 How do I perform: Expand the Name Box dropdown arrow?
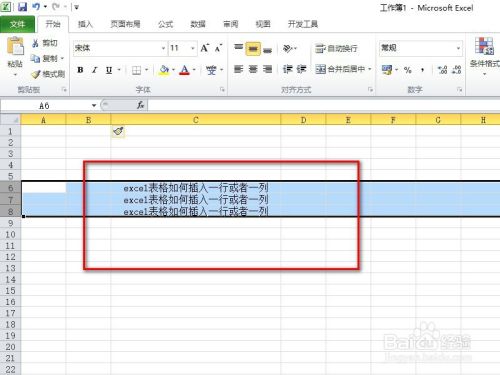click(x=94, y=106)
